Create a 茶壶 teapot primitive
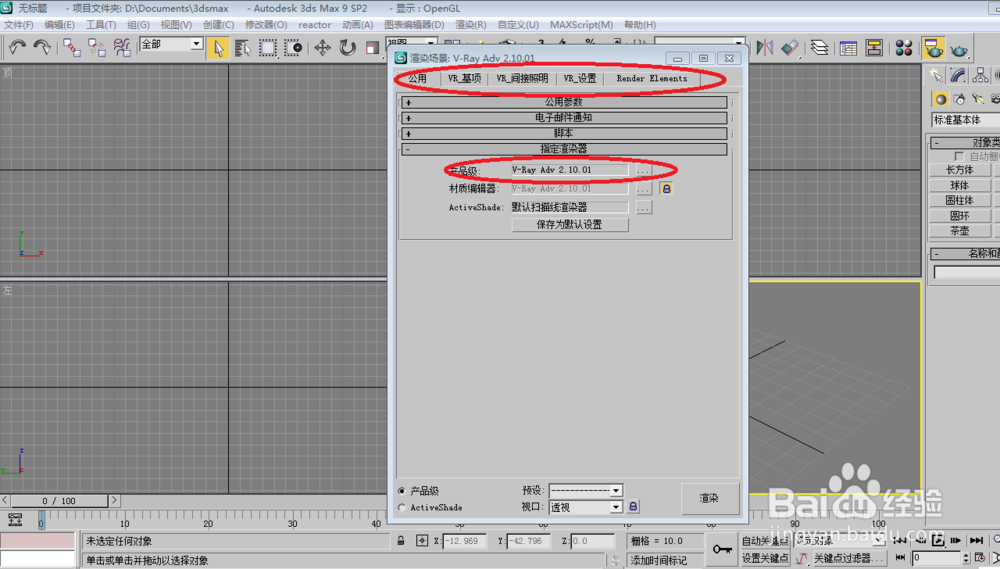 tap(960, 231)
